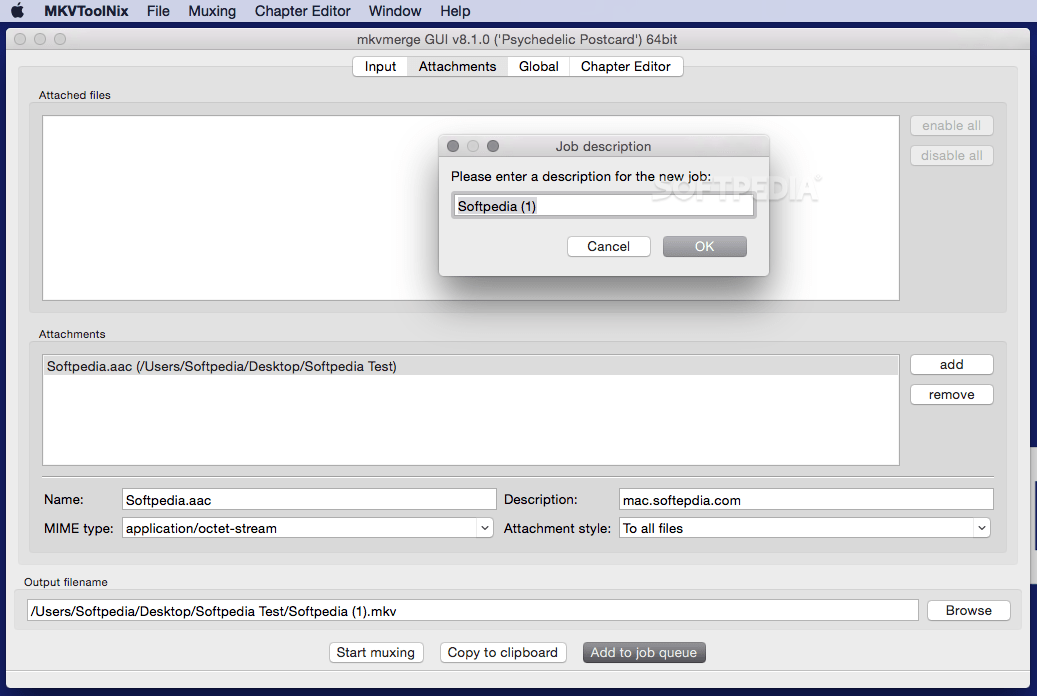Open the MKVToolNix application menu
The image size is (1037, 696).
pyautogui.click(x=86, y=11)
